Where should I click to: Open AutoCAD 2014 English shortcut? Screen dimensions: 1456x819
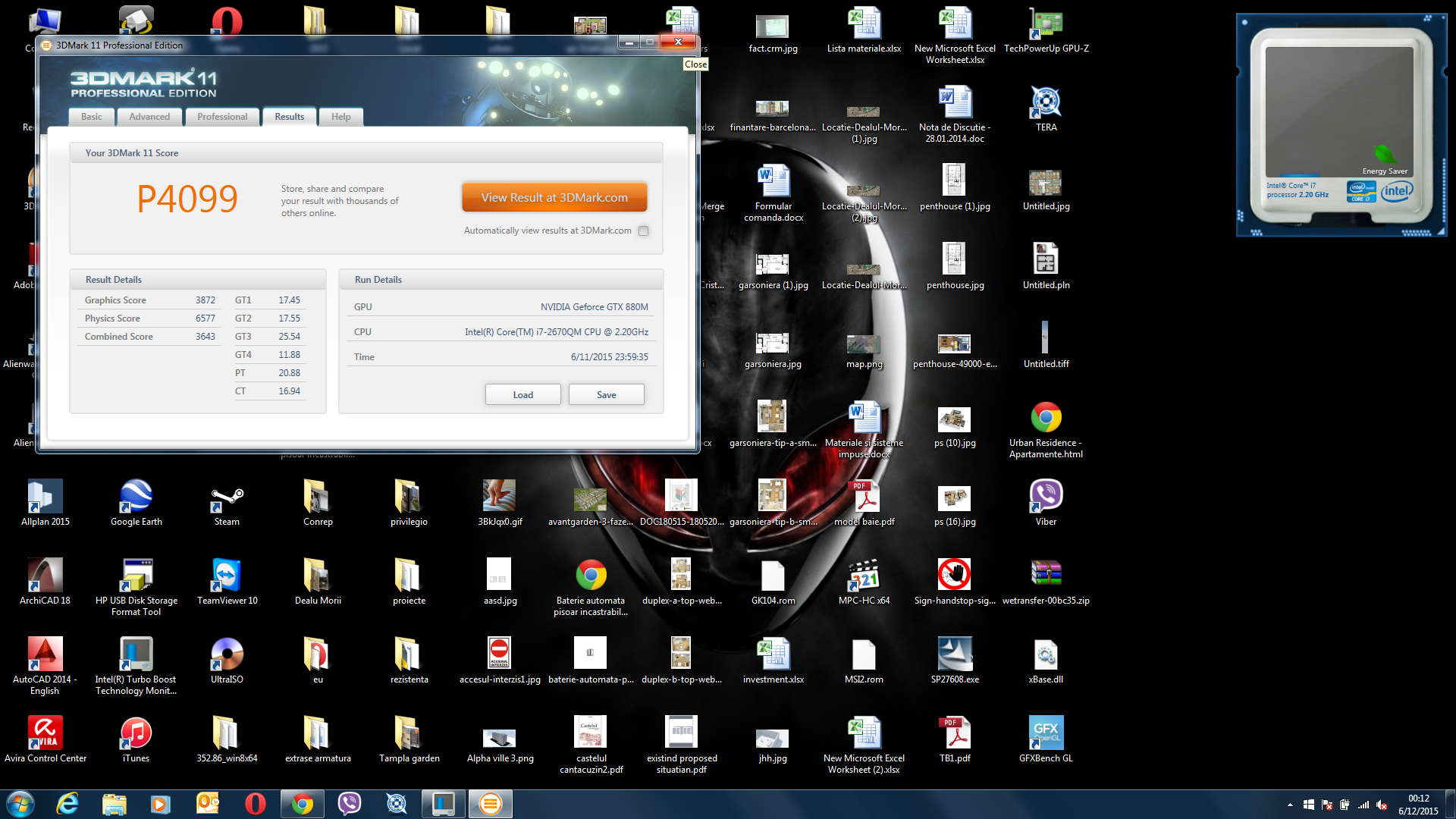tap(45, 665)
